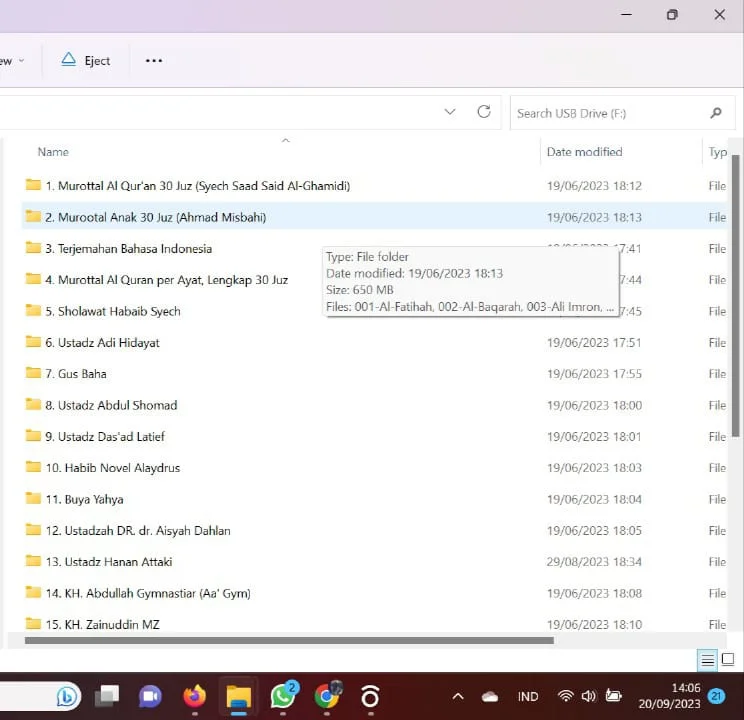Select folder icon for 7. Gus Baha

(x=33, y=373)
